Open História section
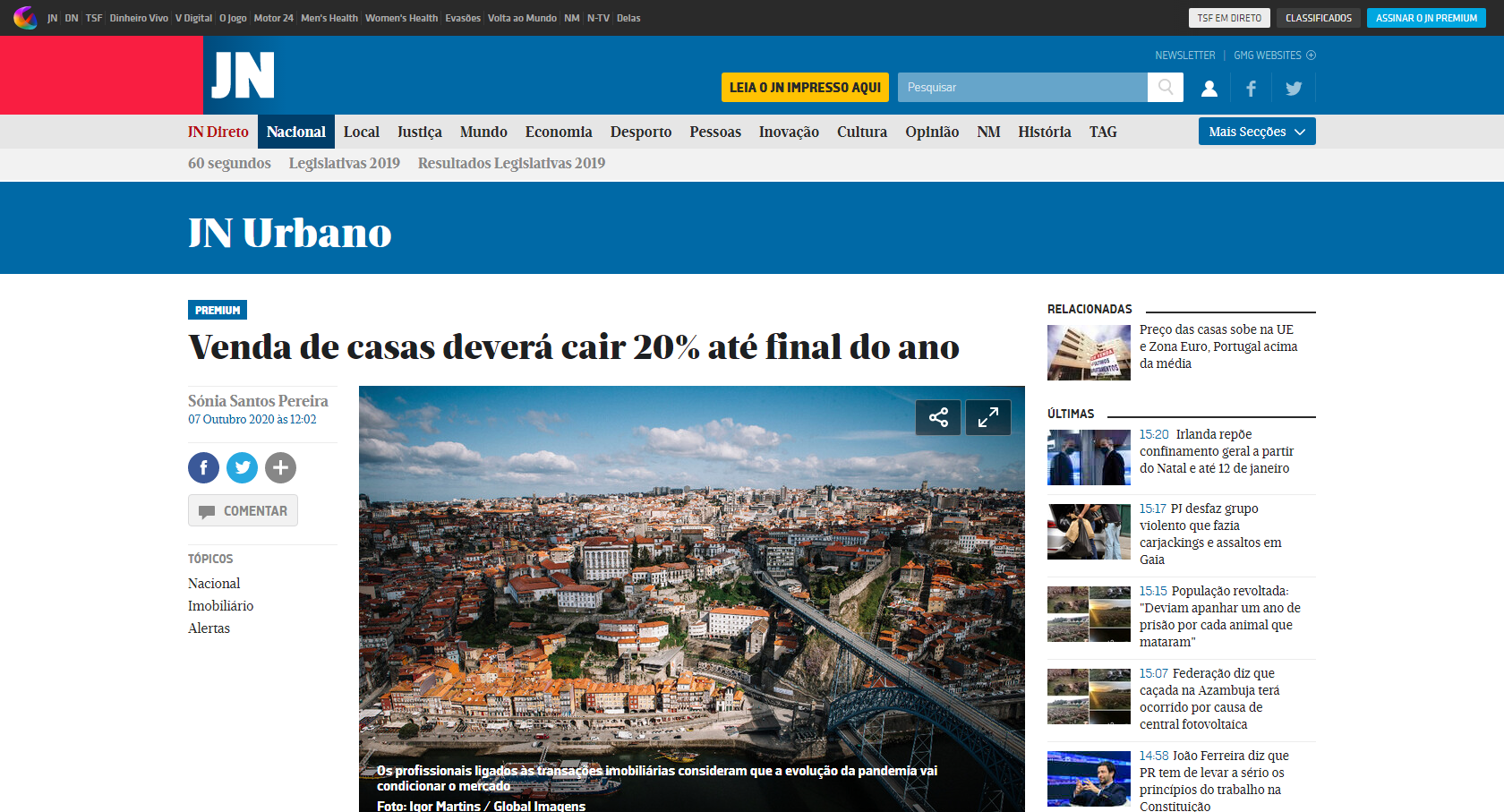1504x812 pixels. (x=1045, y=132)
